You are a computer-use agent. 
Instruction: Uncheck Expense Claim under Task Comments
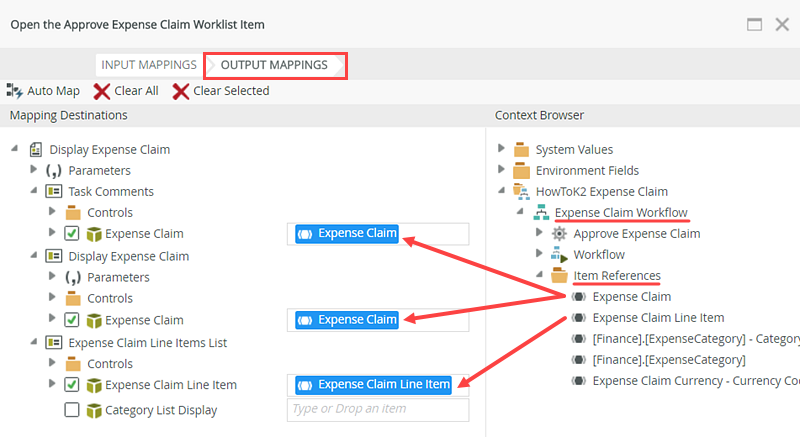point(72,234)
